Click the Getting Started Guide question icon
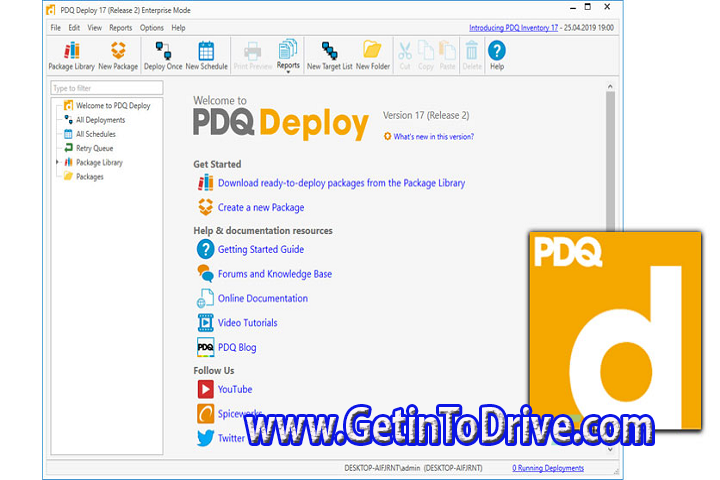 coord(205,249)
